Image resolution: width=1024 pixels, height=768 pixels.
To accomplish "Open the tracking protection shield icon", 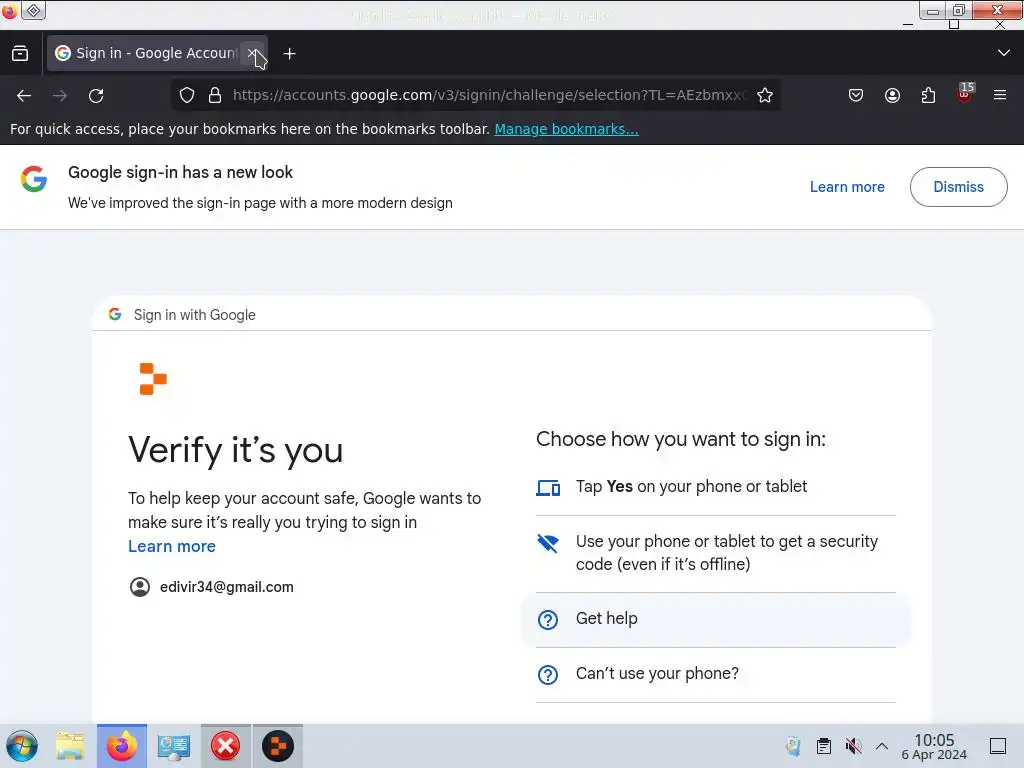I will [187, 95].
